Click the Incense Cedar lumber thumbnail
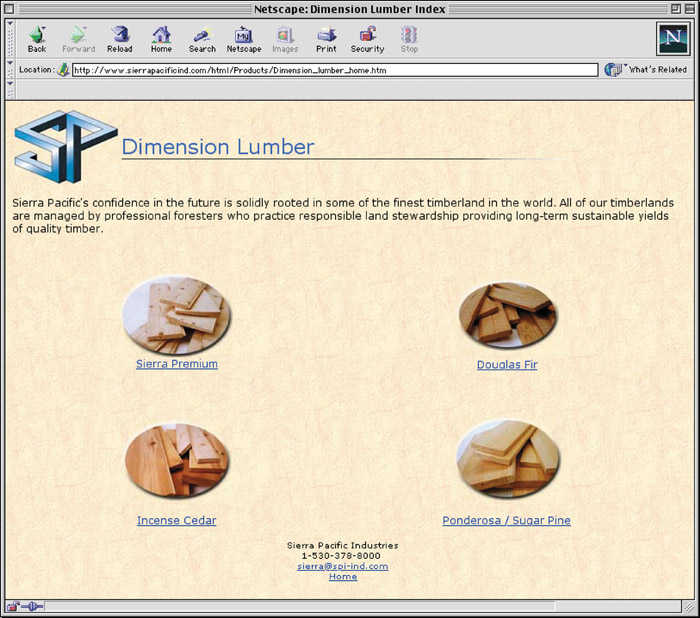 tap(177, 461)
